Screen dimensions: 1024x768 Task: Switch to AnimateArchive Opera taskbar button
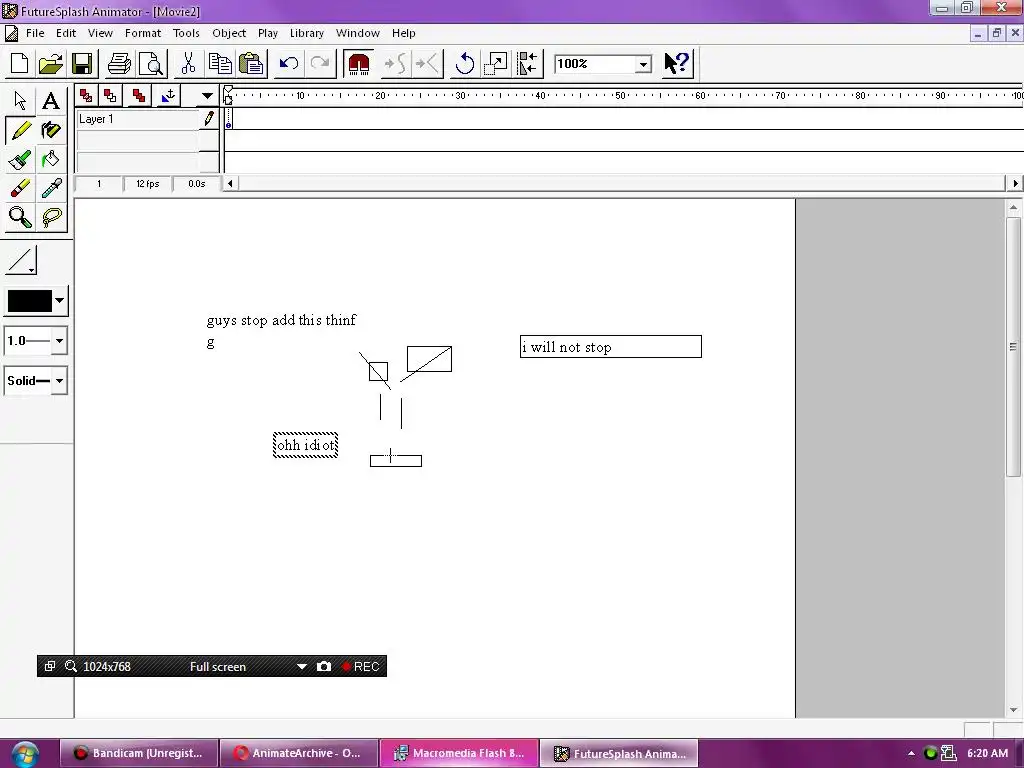tap(299, 753)
